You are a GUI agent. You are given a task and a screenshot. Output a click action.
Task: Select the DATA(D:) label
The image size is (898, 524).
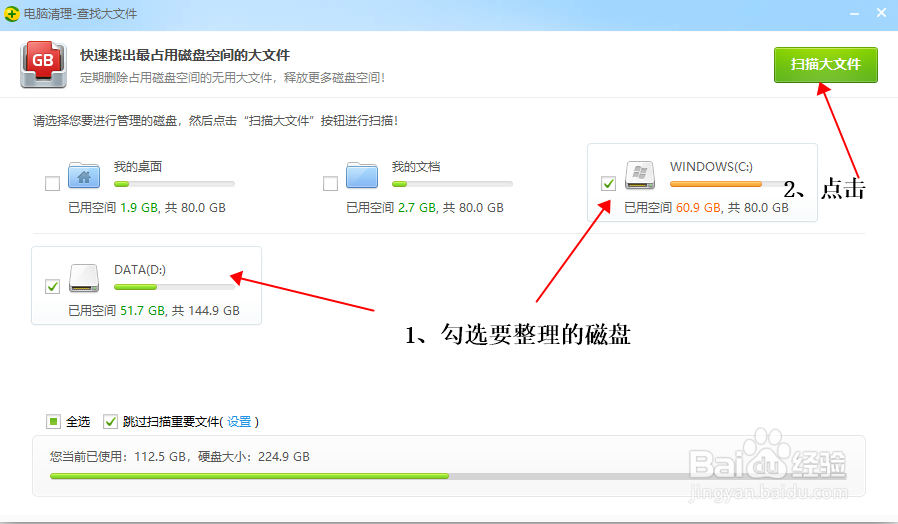[x=140, y=270]
